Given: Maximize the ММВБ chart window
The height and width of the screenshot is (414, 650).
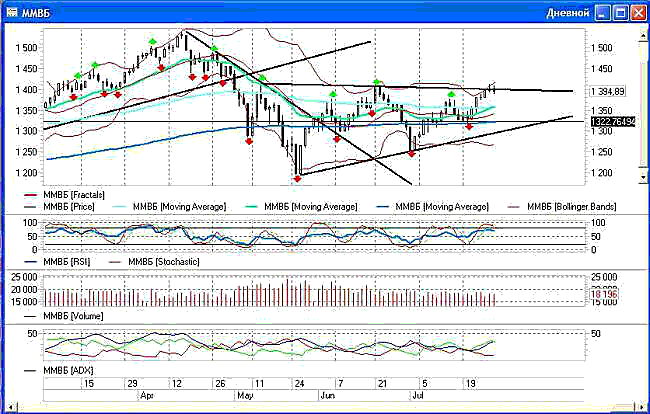Looking at the screenshot, I should click(x=621, y=13).
